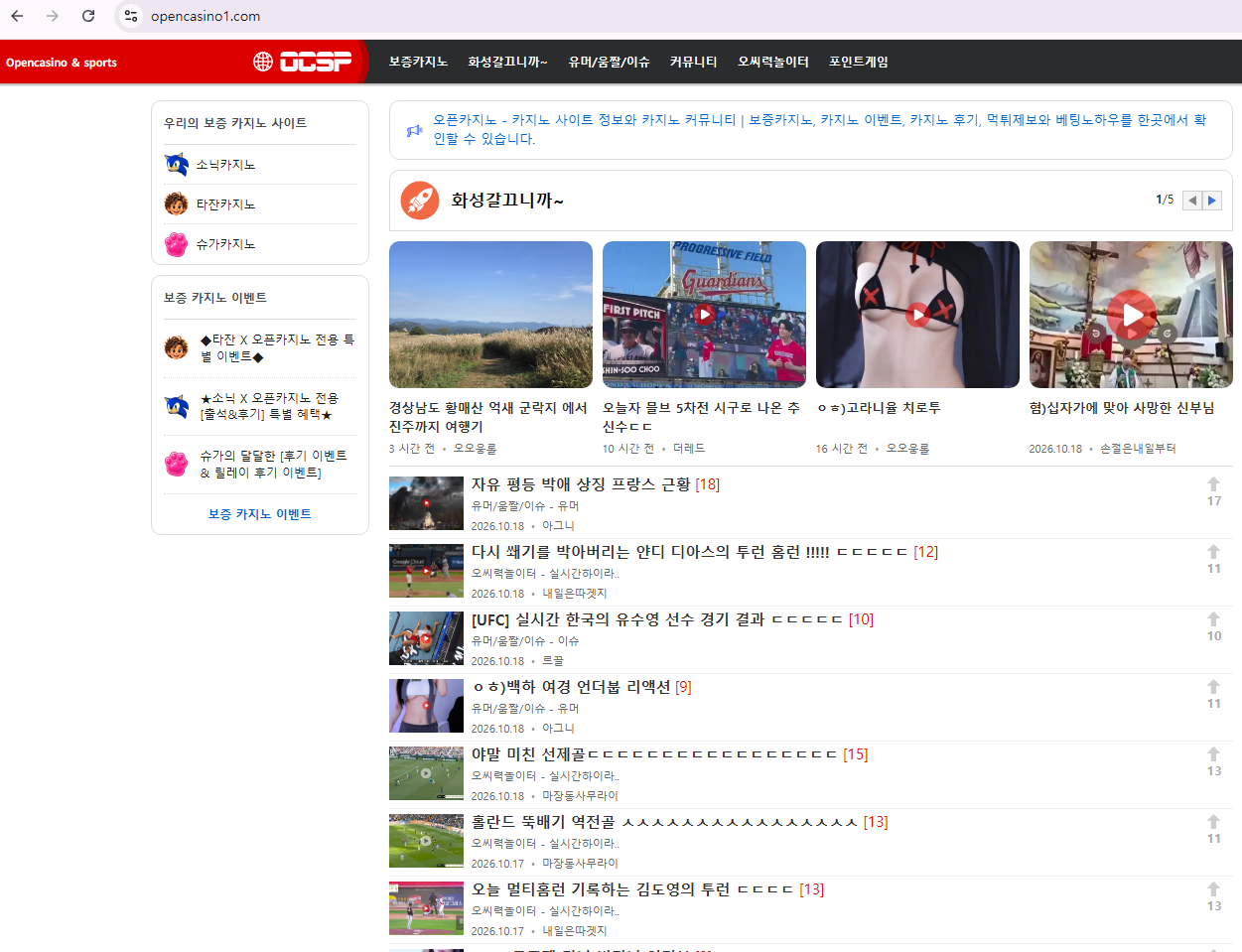Screen dimensions: 1242x952
Task: Upvote the UFC 유수영 선수 경기 결과 post
Action: (x=1213, y=619)
